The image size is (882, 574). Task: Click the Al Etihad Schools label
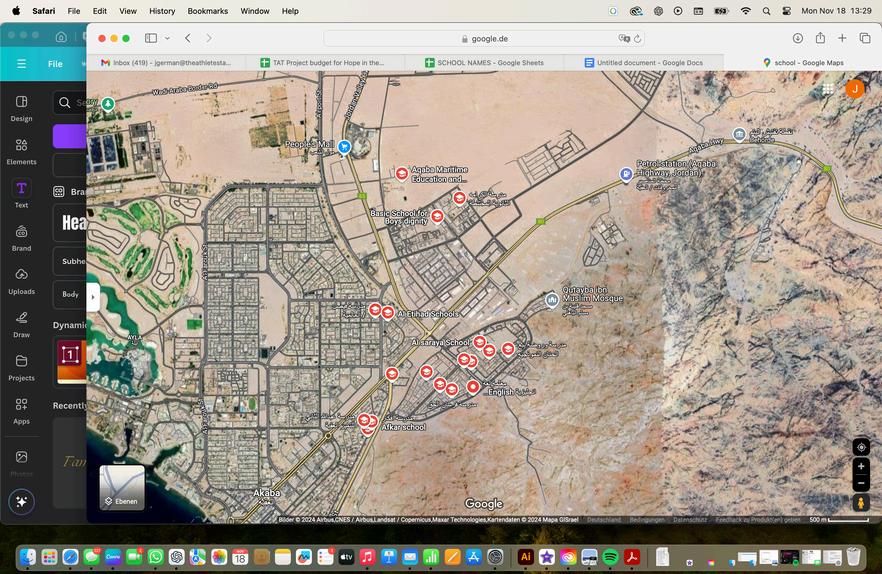428,314
